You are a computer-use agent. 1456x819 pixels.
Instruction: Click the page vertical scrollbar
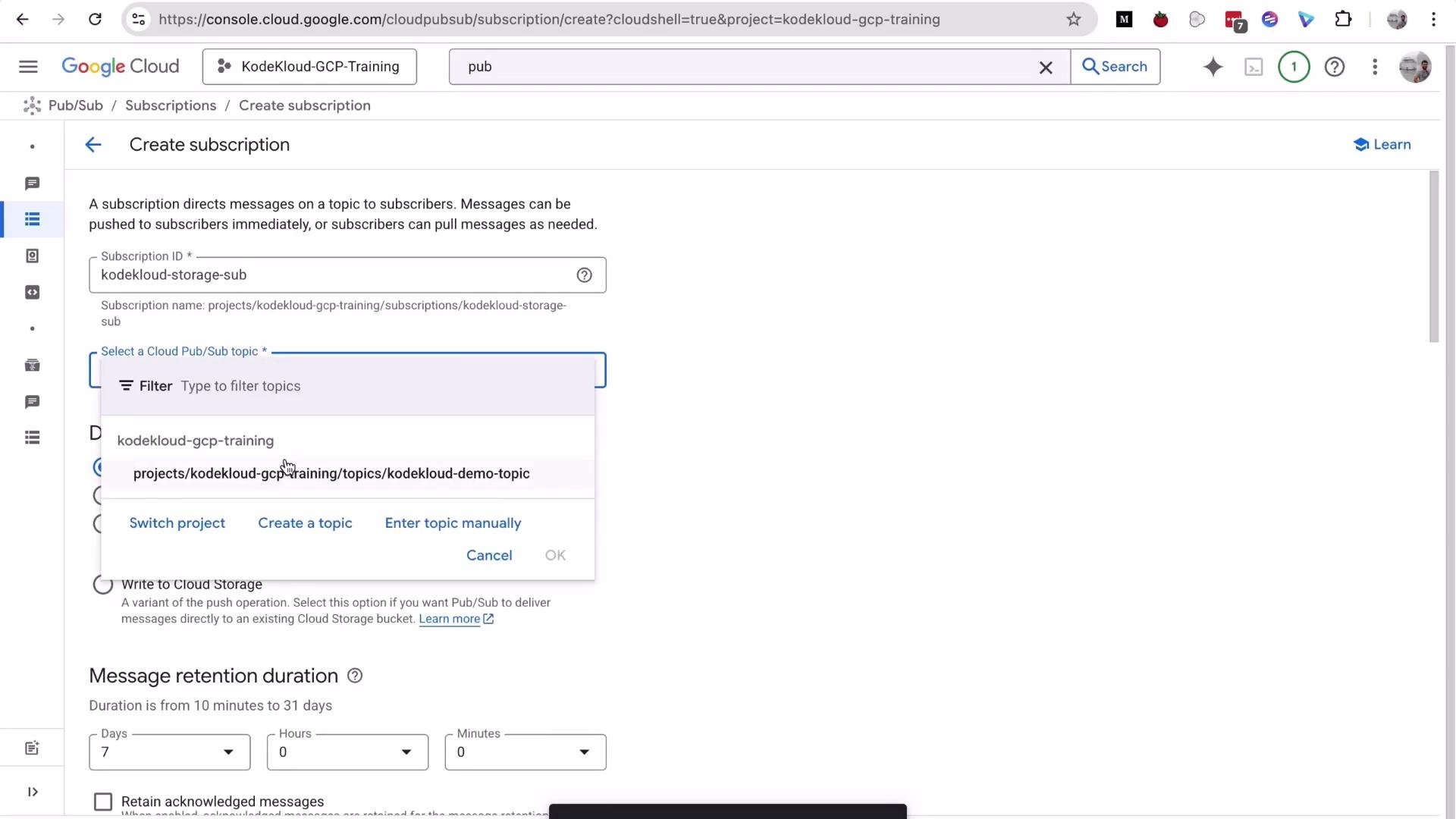coord(1433,257)
